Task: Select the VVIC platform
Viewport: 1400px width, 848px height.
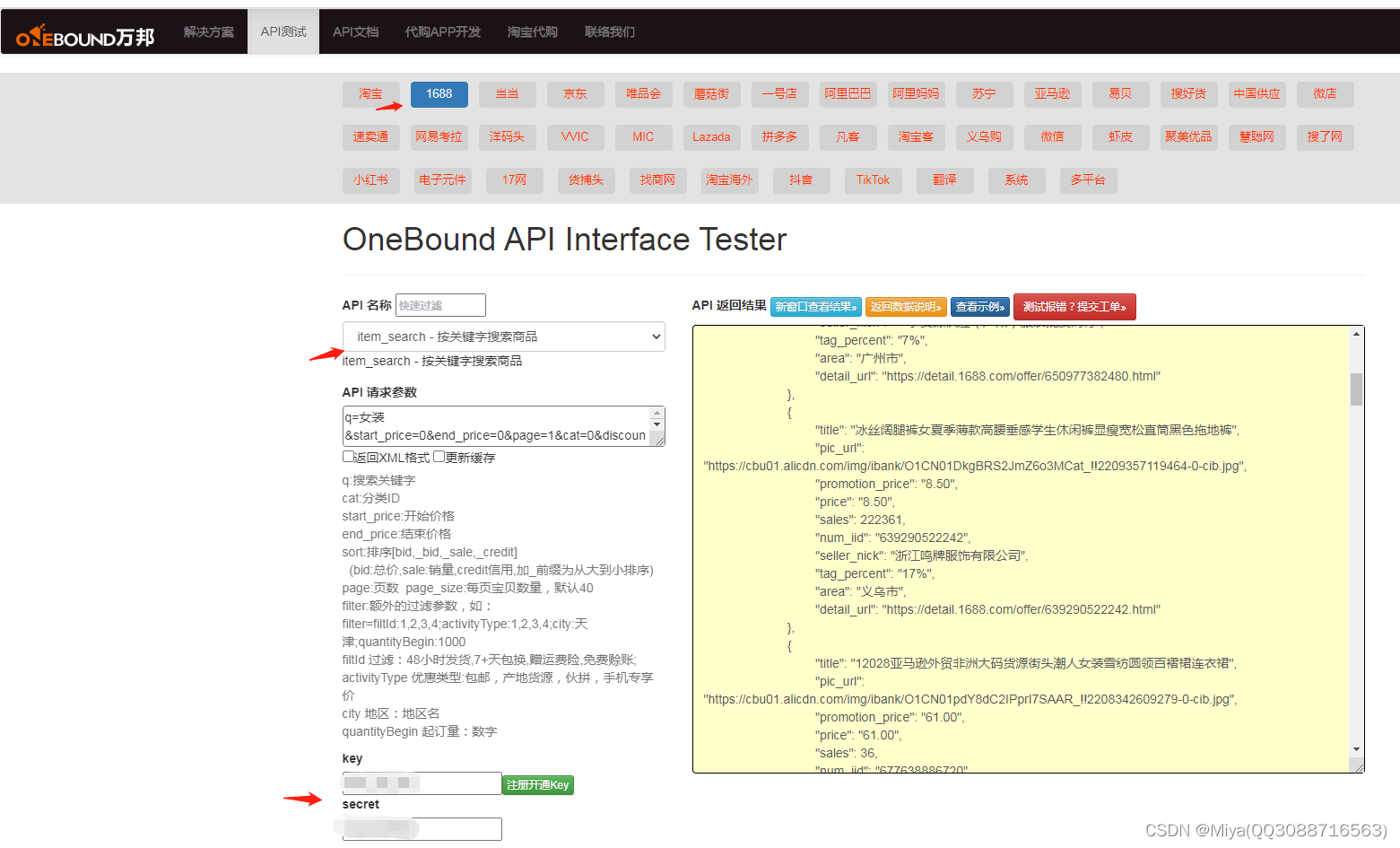Action: point(576,137)
